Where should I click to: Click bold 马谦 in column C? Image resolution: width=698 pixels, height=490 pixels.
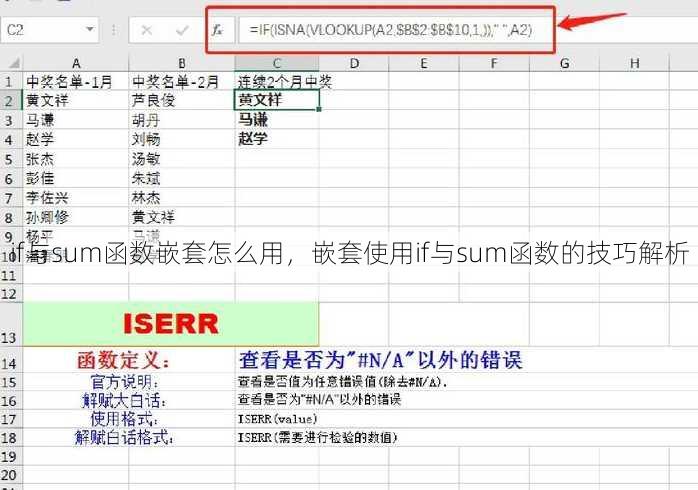tap(276, 120)
